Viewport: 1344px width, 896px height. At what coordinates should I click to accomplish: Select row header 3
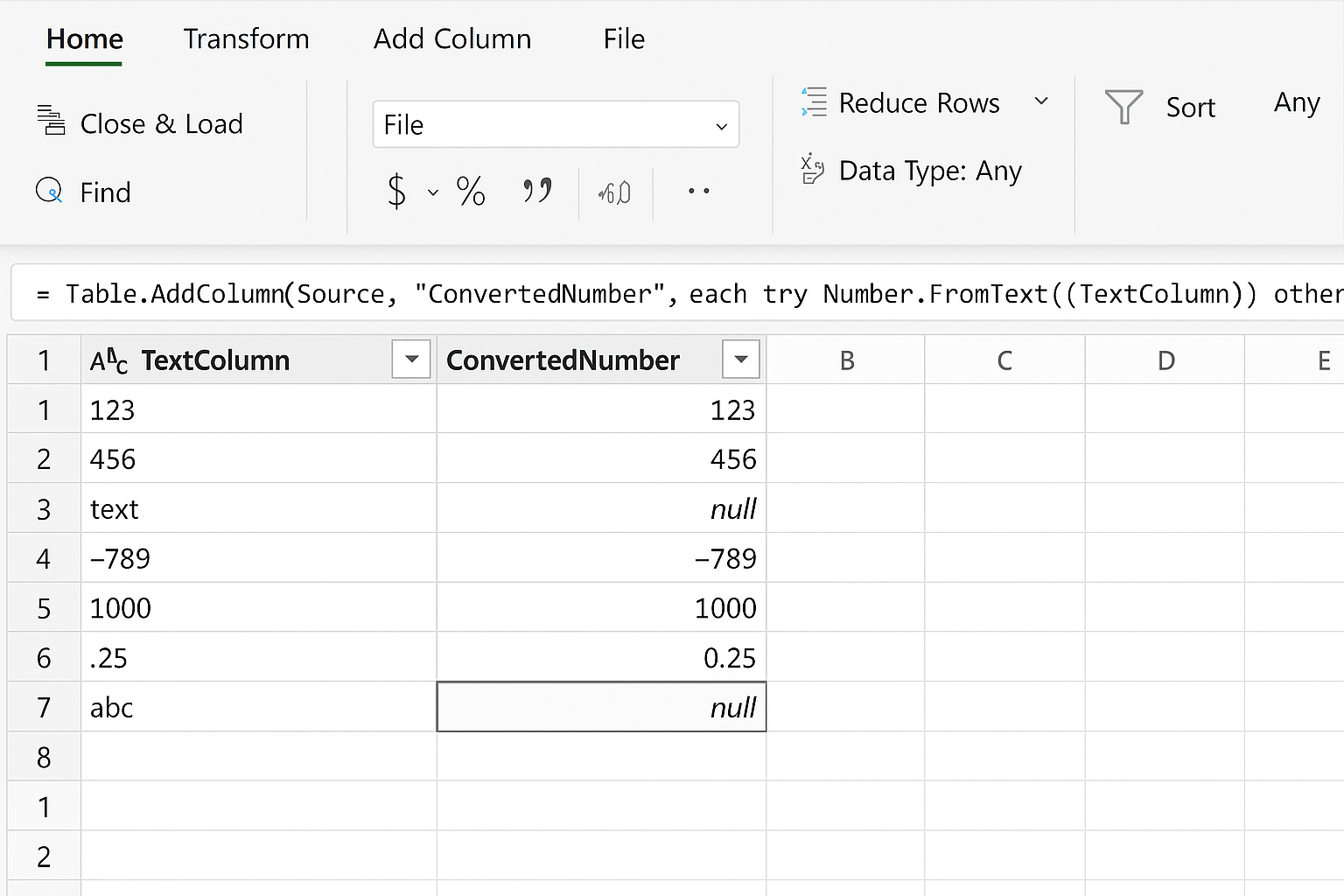(44, 508)
